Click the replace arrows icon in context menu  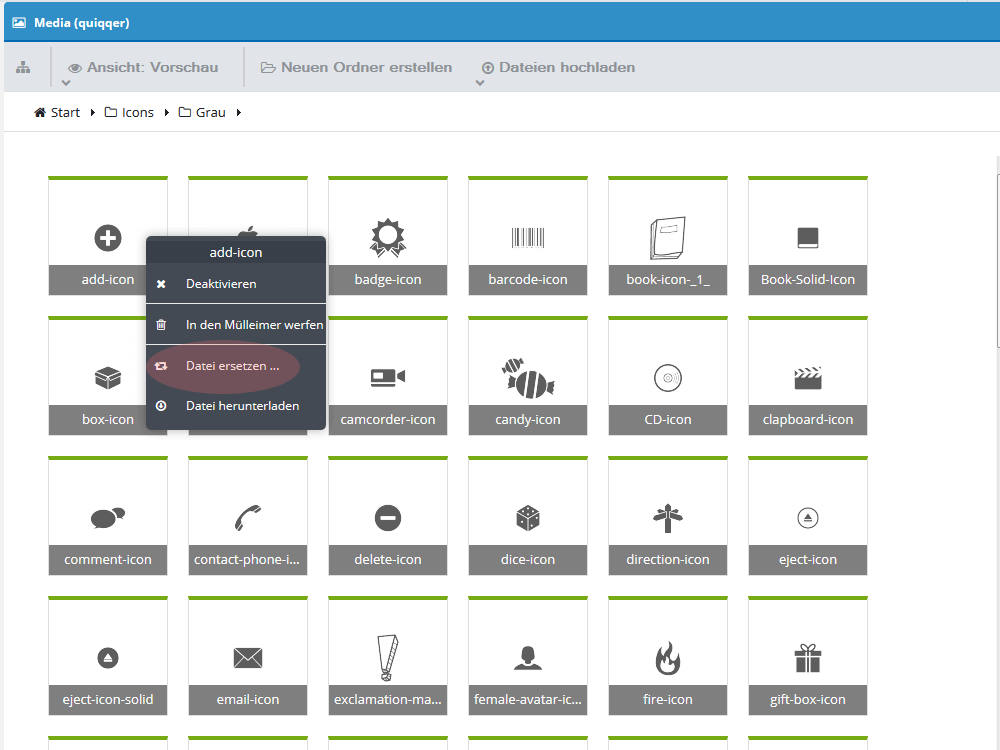coord(161,365)
